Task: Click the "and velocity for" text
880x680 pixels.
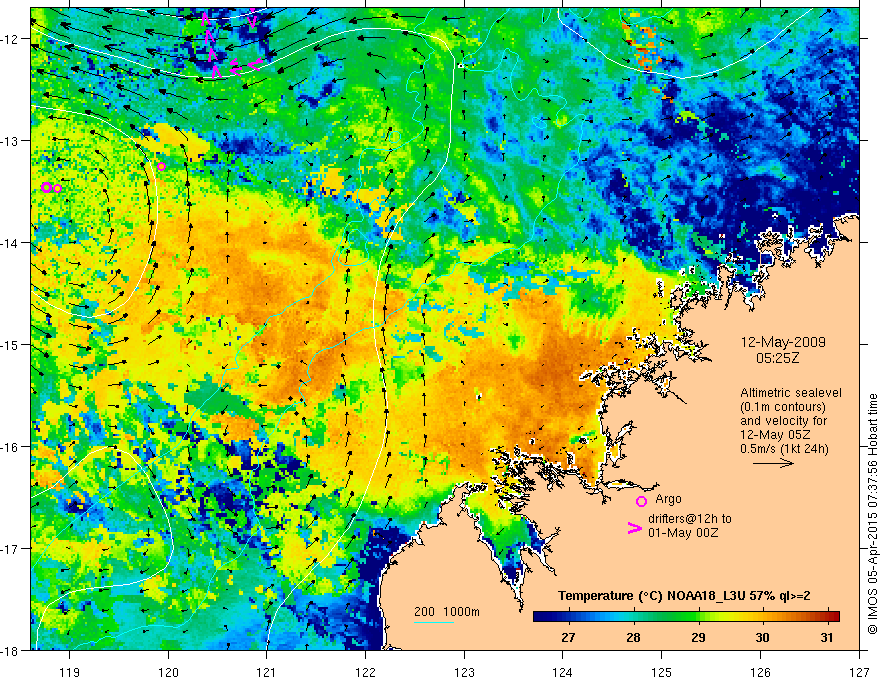Action: tap(783, 421)
